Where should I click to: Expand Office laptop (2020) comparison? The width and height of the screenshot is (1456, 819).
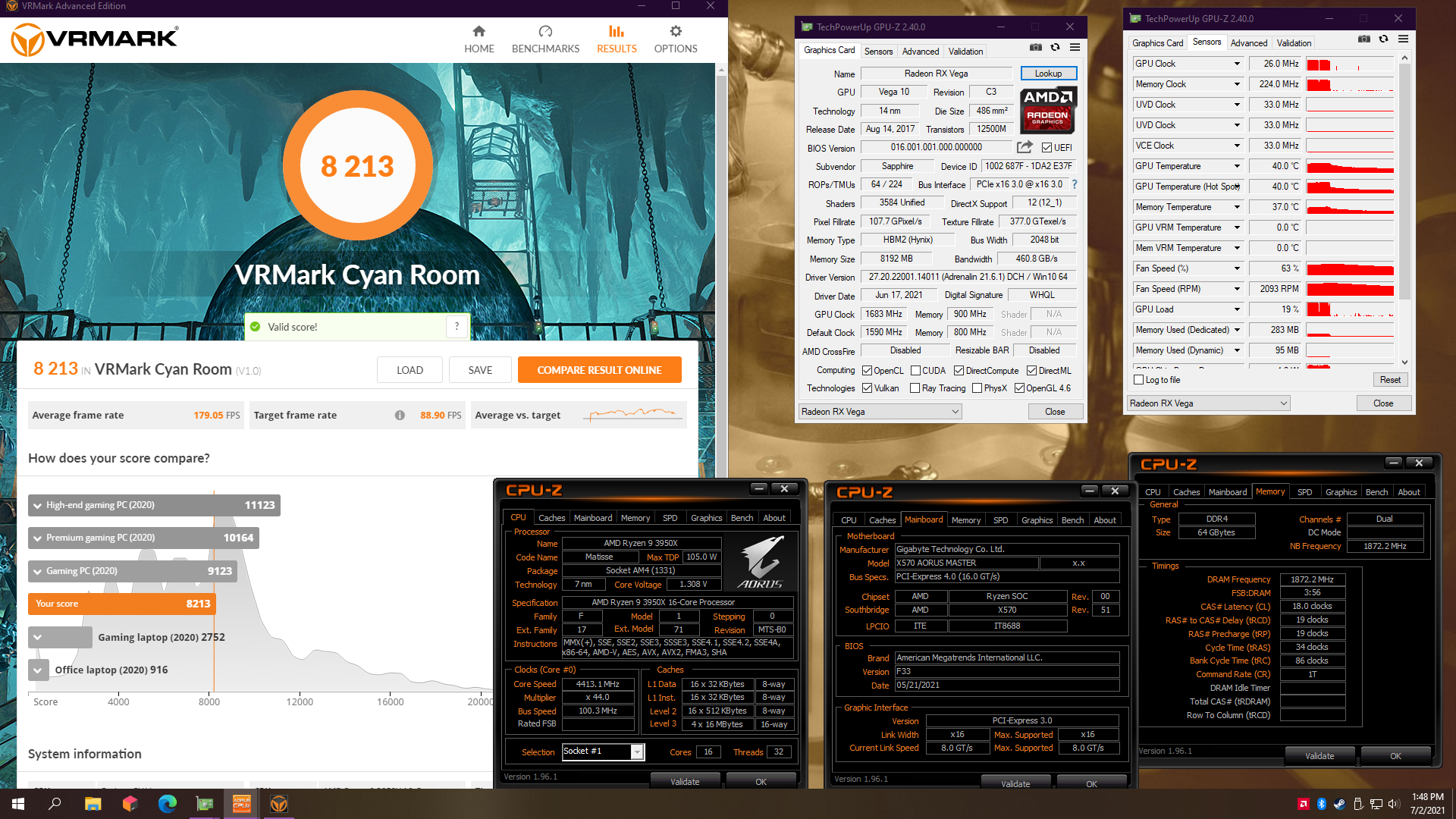click(x=37, y=670)
